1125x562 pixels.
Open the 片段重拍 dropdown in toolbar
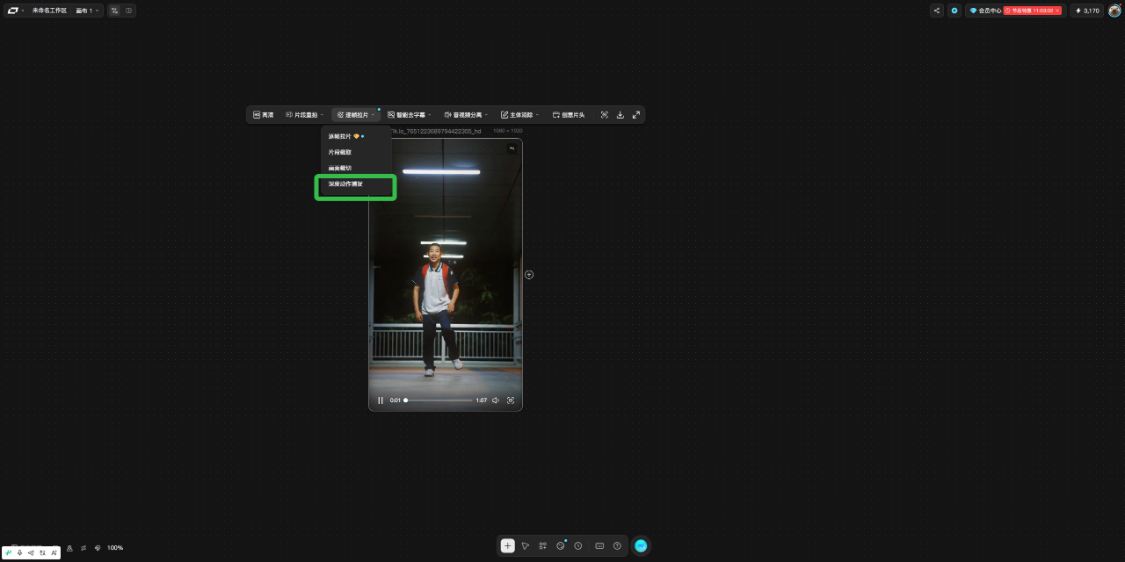(x=305, y=115)
